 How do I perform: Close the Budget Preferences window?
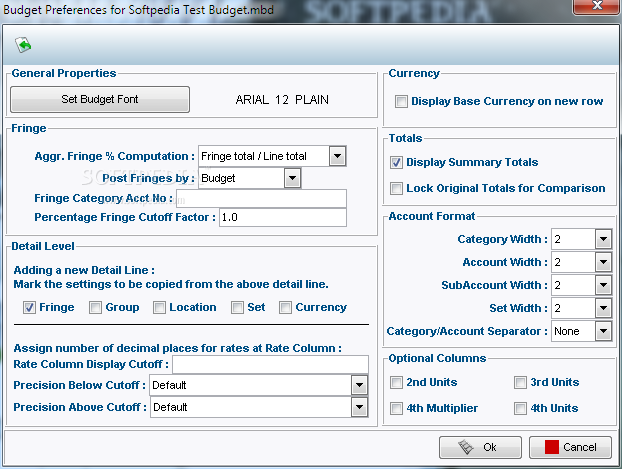pyautogui.click(x=597, y=6)
